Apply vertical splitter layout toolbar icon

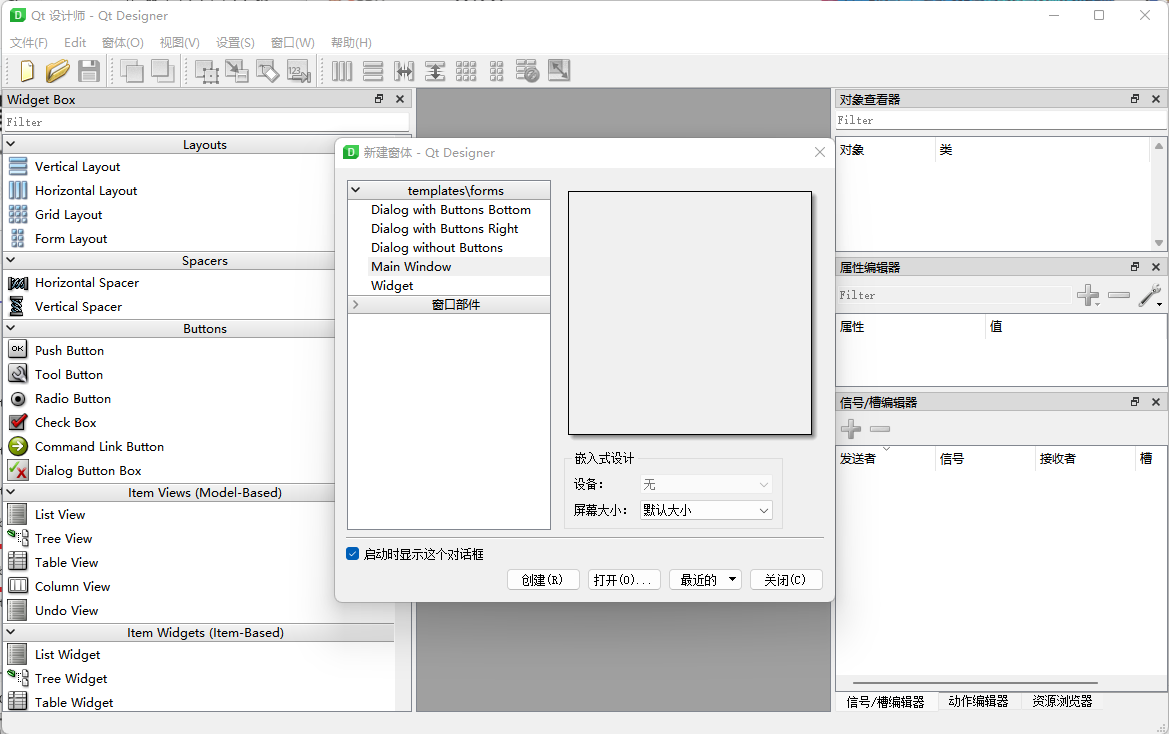pos(435,71)
